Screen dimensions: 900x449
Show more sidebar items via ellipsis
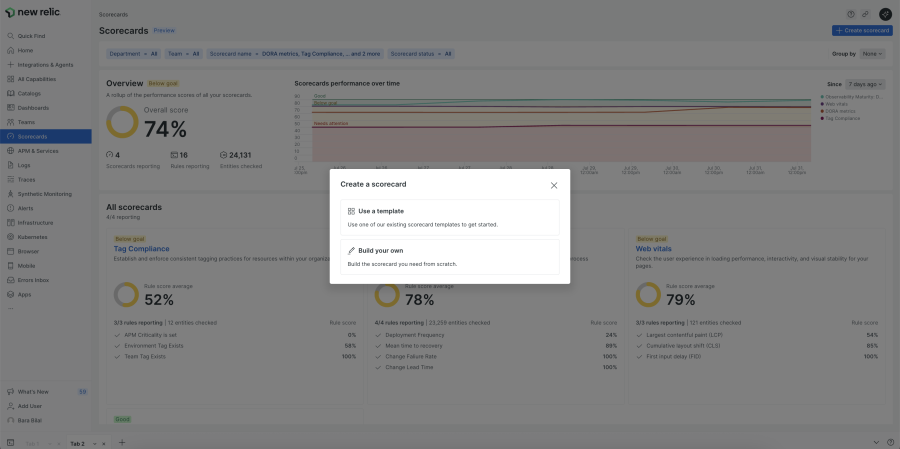(x=10, y=308)
